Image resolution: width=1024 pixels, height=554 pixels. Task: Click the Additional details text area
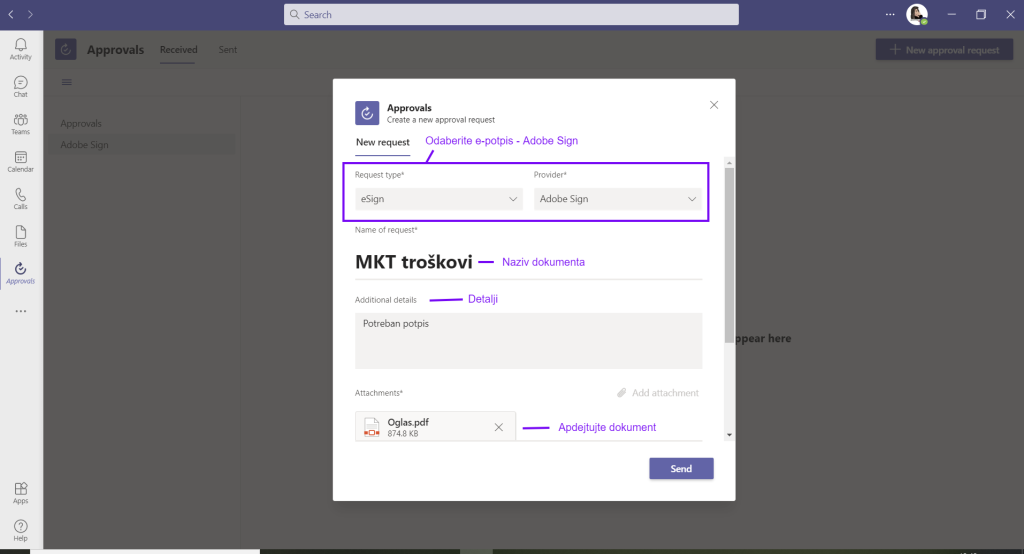[x=528, y=341]
